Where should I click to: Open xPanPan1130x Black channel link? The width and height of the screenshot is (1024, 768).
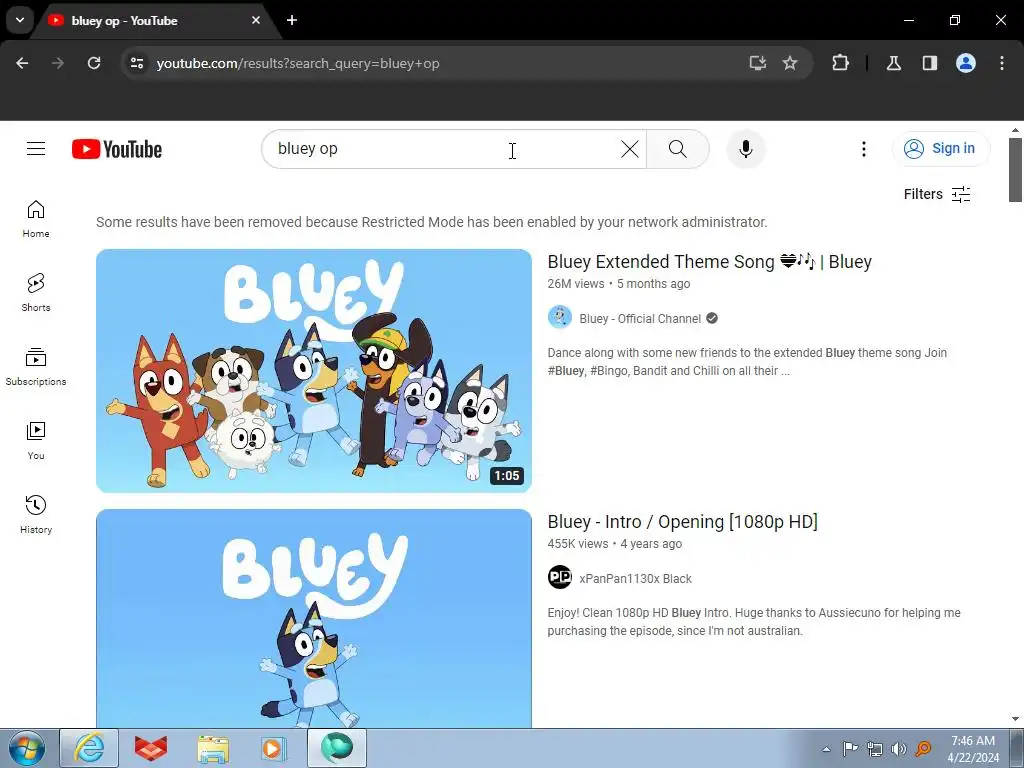click(635, 579)
